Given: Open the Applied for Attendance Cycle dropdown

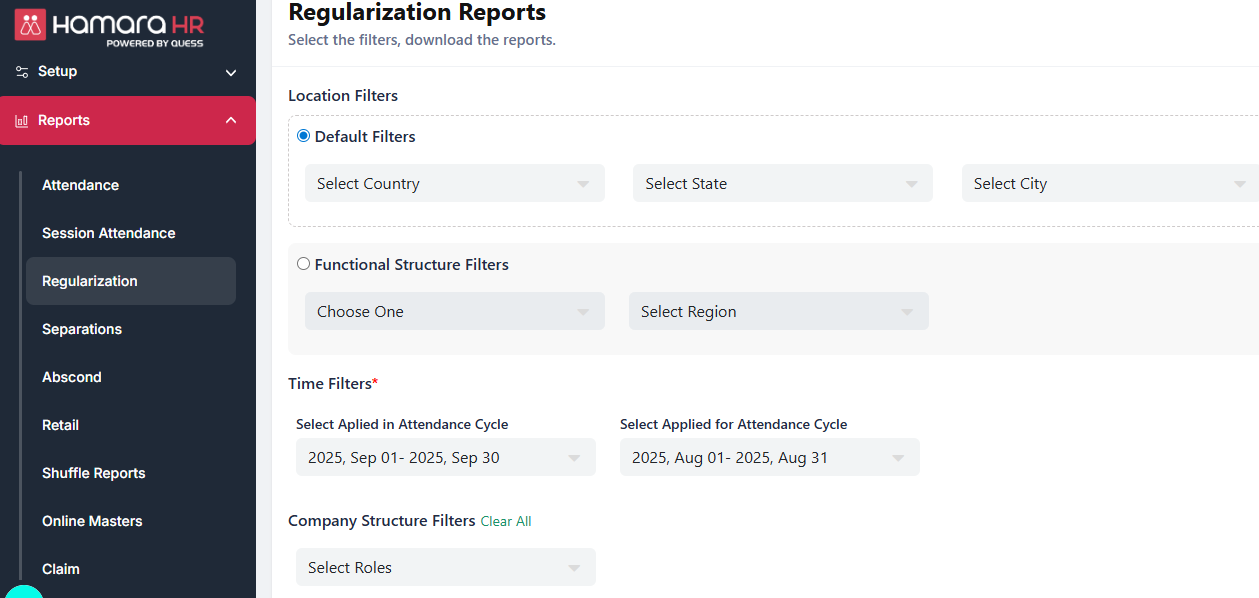Looking at the screenshot, I should tap(770, 458).
